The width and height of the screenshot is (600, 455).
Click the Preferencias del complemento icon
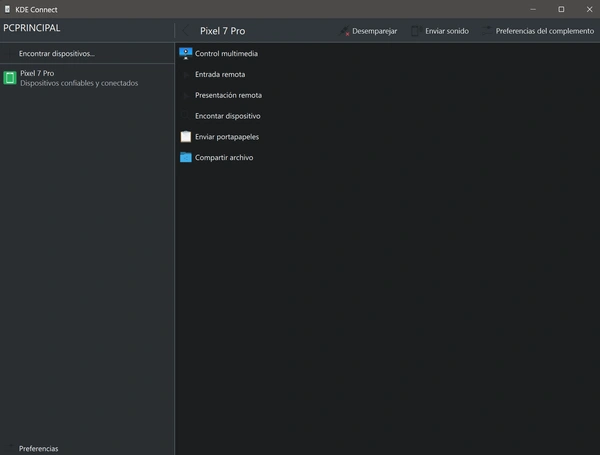pos(487,31)
